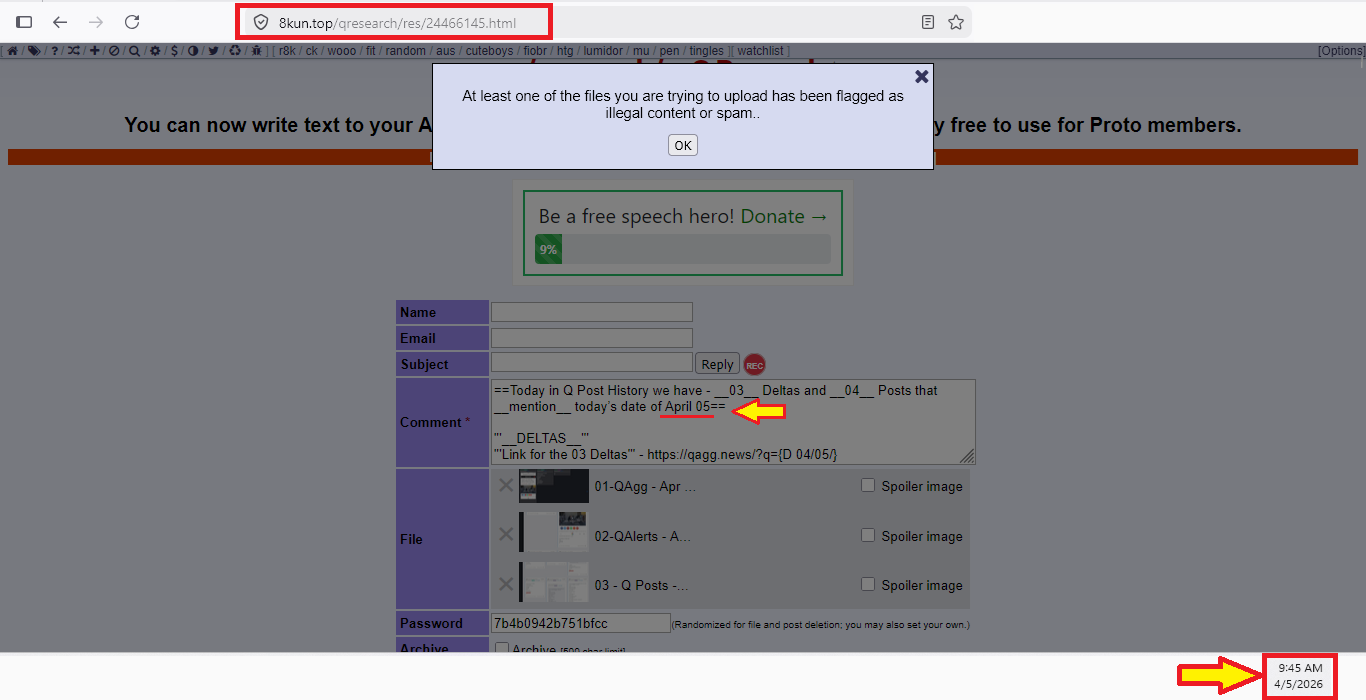
Task: Check Spoiler image for 03 - Q Posts file
Action: [868, 585]
